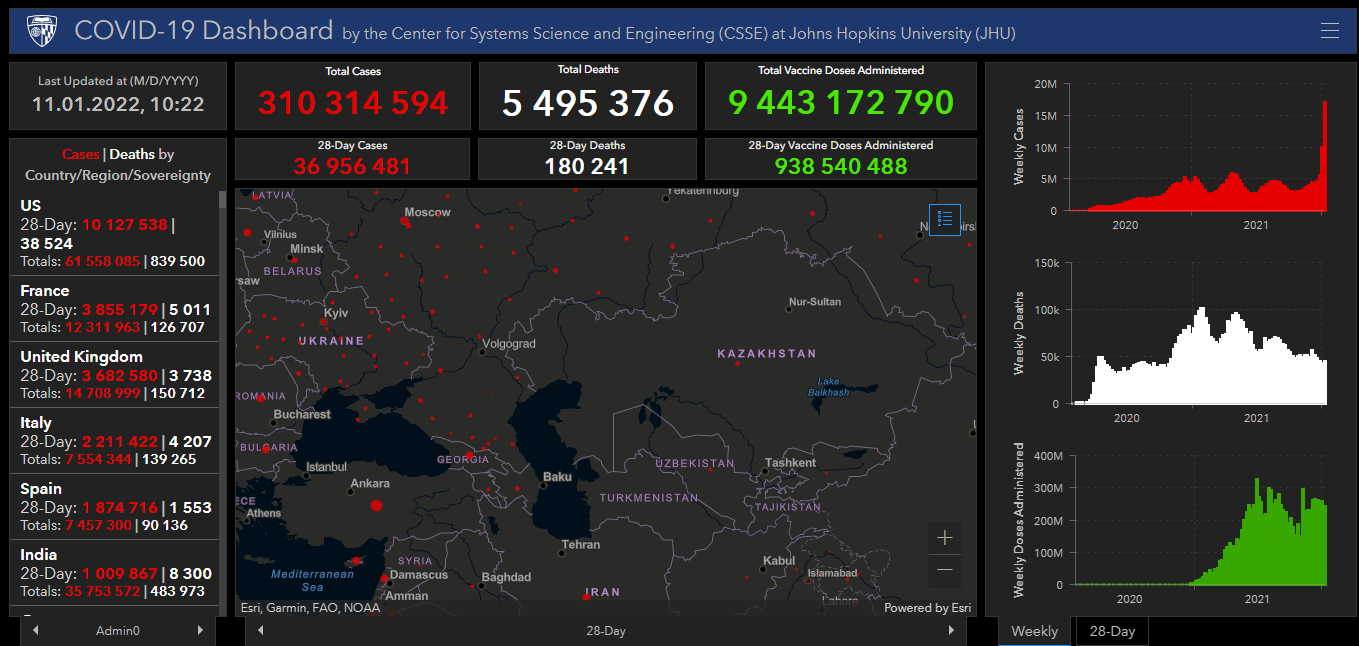This screenshot has height=646, width=1359.
Task: Sort country list by Deaths
Action: point(132,154)
